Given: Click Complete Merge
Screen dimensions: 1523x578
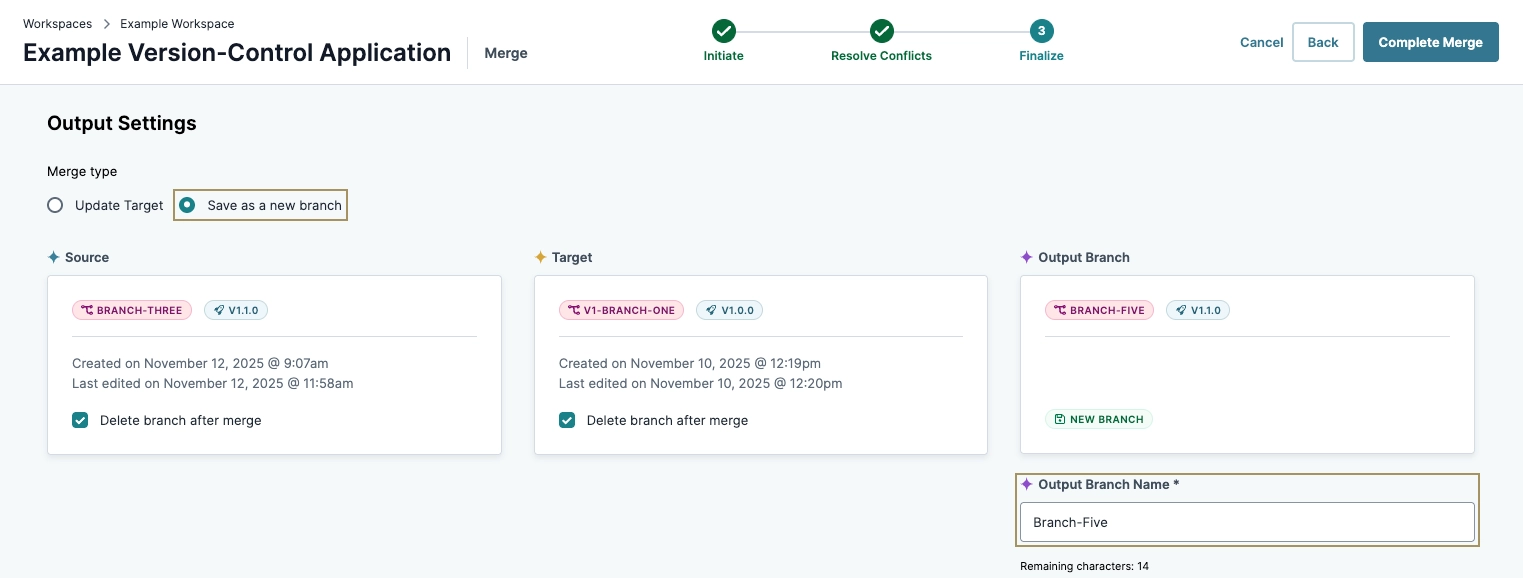Looking at the screenshot, I should (x=1430, y=42).
